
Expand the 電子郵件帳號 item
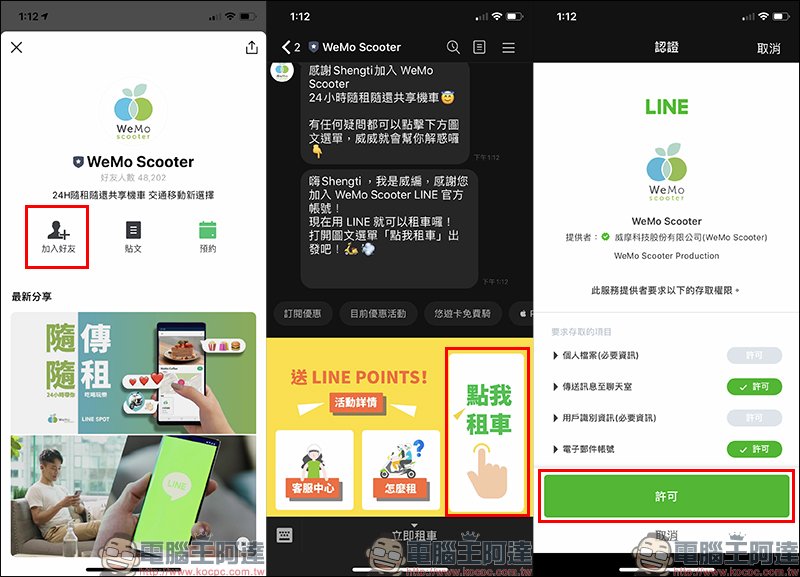[x=583, y=449]
